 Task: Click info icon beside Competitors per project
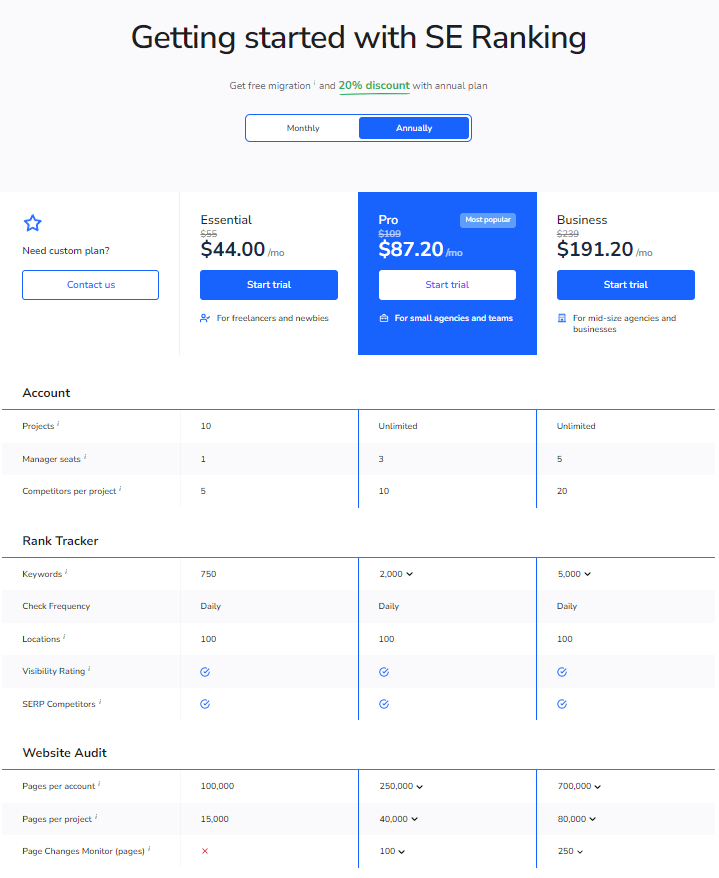pyautogui.click(x=120, y=488)
